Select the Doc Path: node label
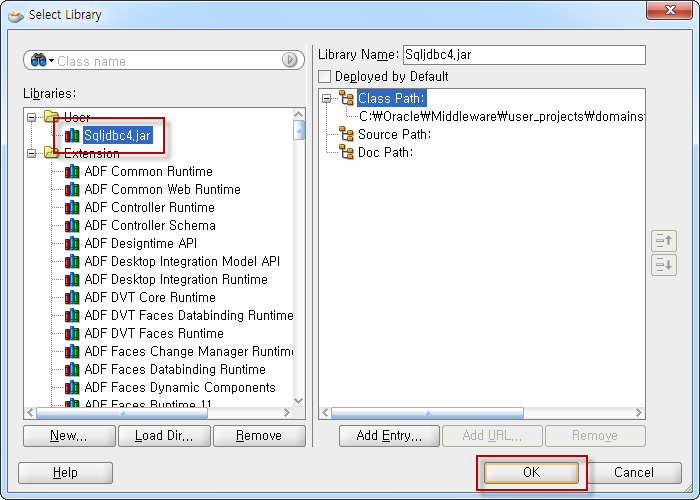 pos(385,152)
